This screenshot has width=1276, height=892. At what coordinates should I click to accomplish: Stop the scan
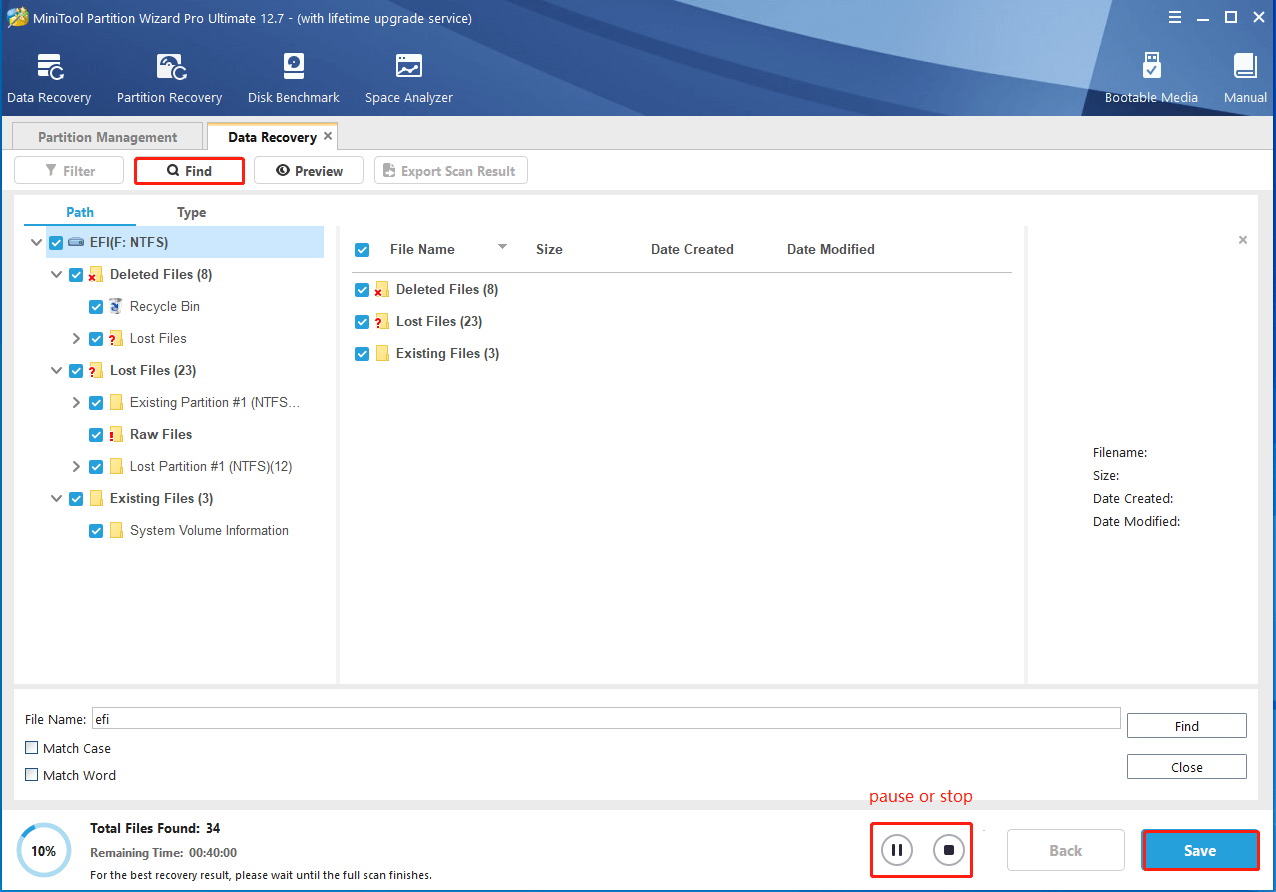[x=949, y=851]
